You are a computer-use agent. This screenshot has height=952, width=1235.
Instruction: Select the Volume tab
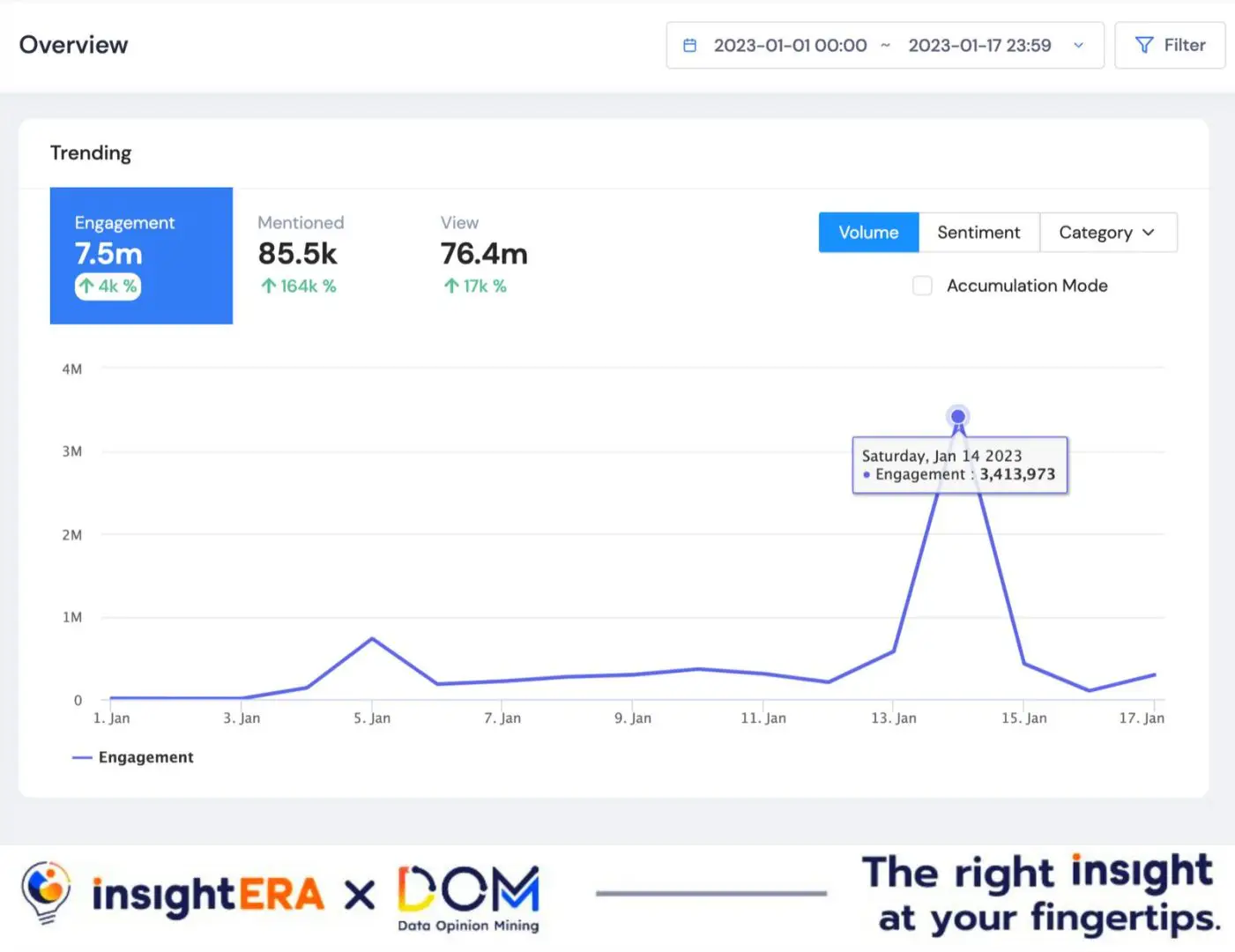(868, 232)
